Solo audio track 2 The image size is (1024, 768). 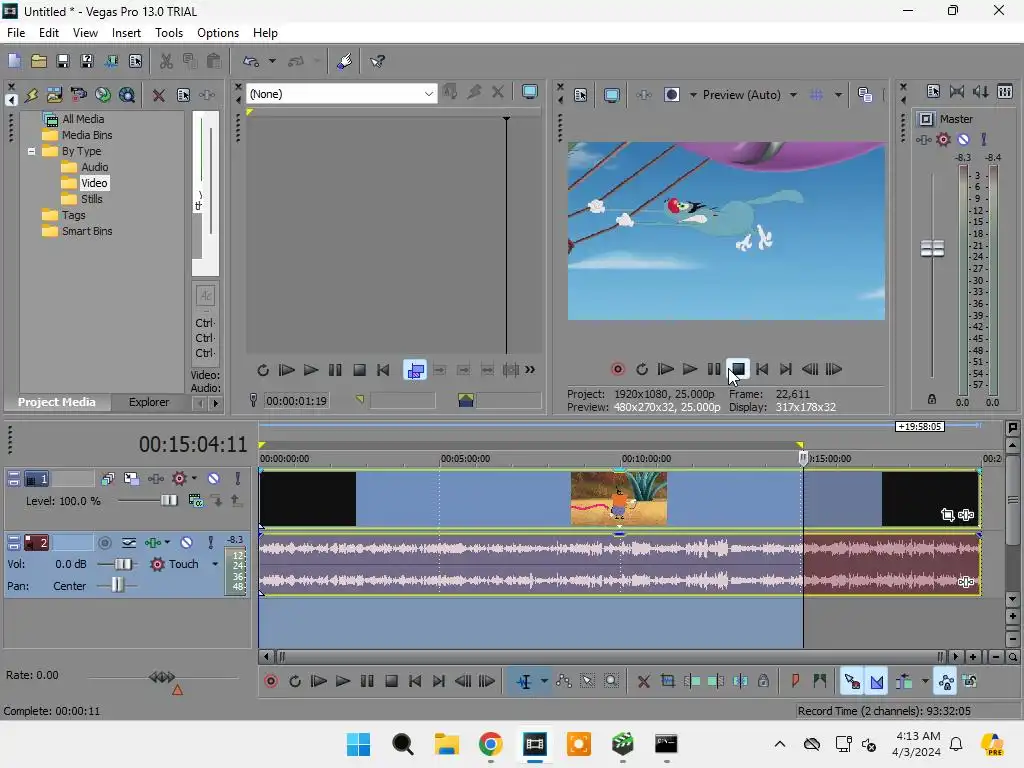210,543
